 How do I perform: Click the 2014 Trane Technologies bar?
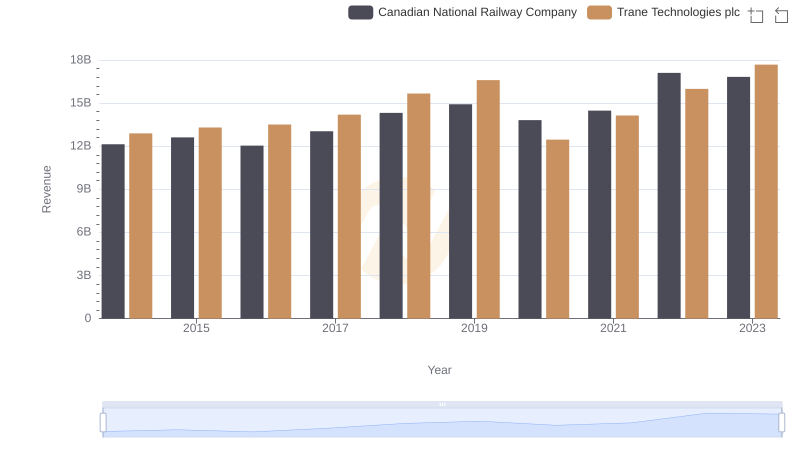(x=141, y=226)
